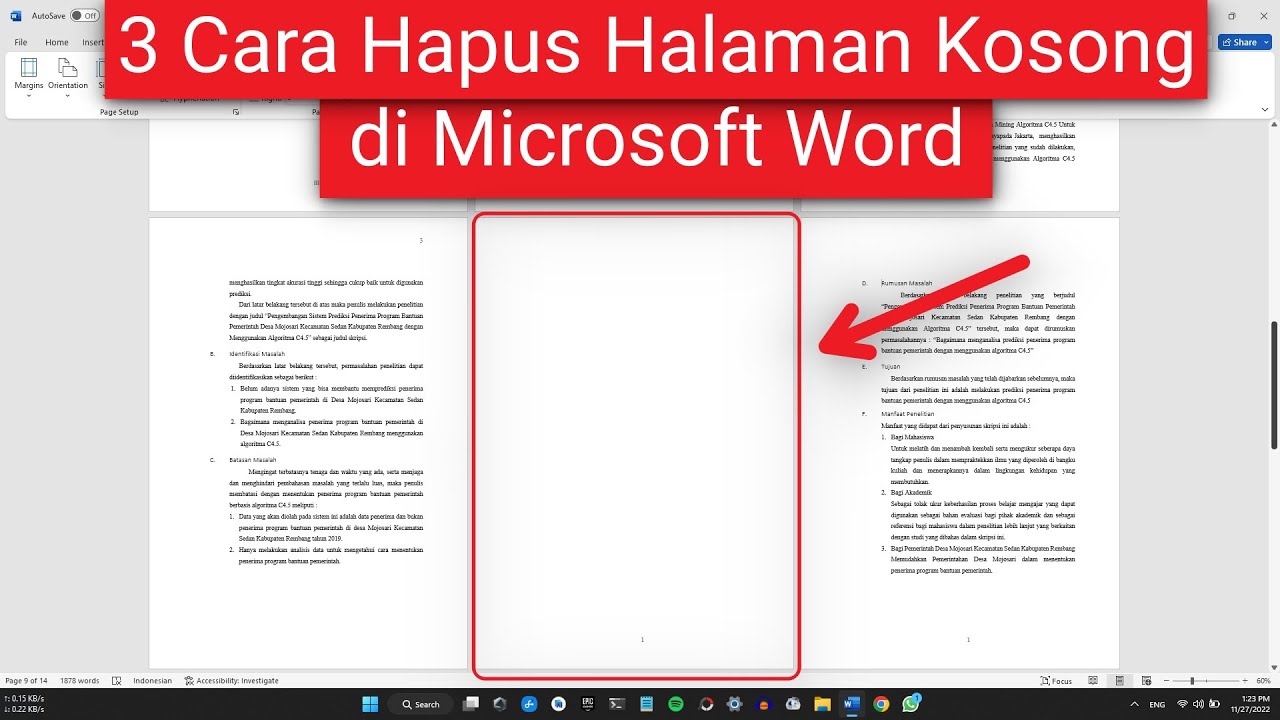Click Page 9 of 14 indicator

click(x=26, y=681)
